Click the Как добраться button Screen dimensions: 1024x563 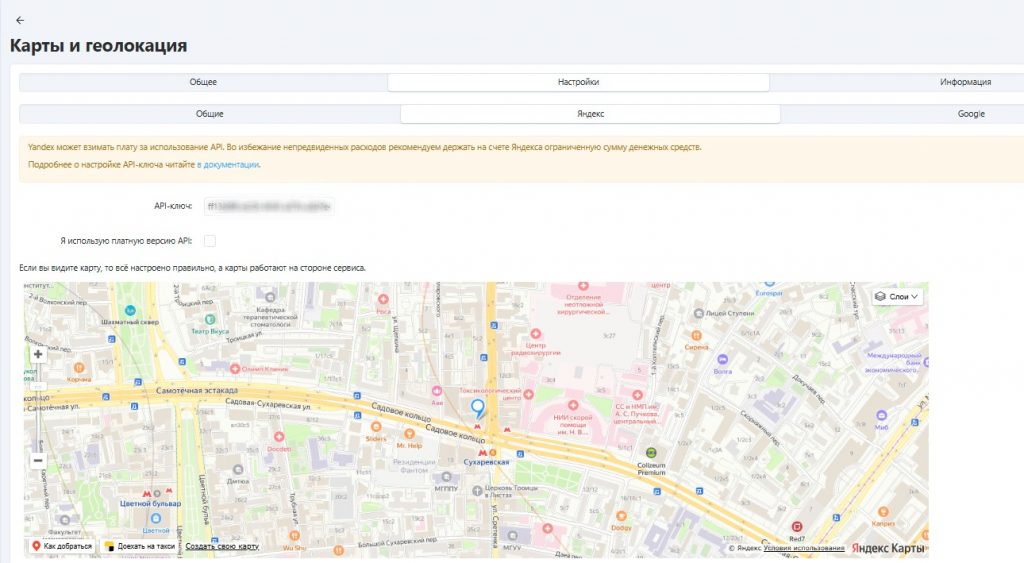[x=62, y=546]
